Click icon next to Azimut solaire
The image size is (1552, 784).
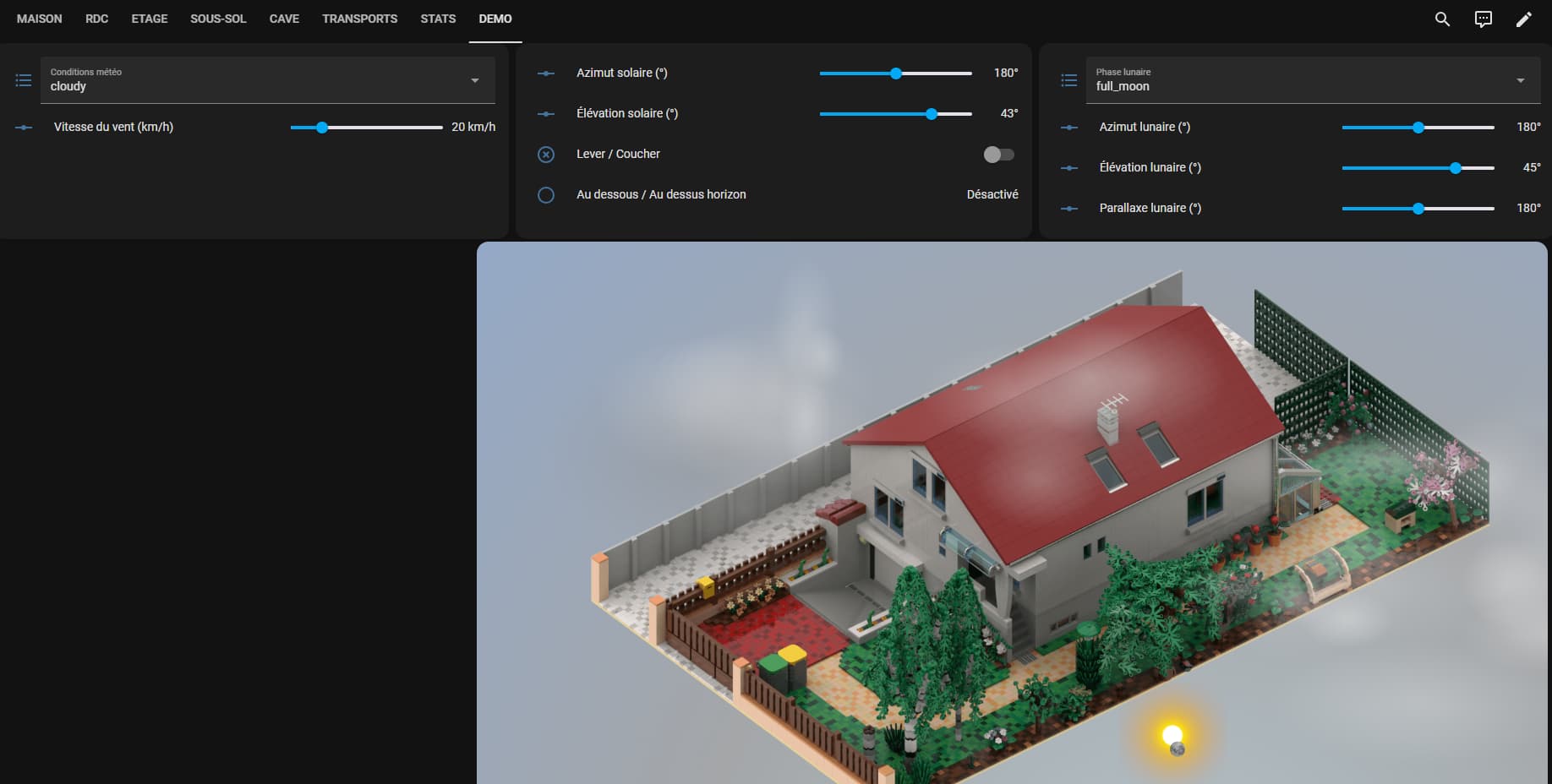point(546,73)
